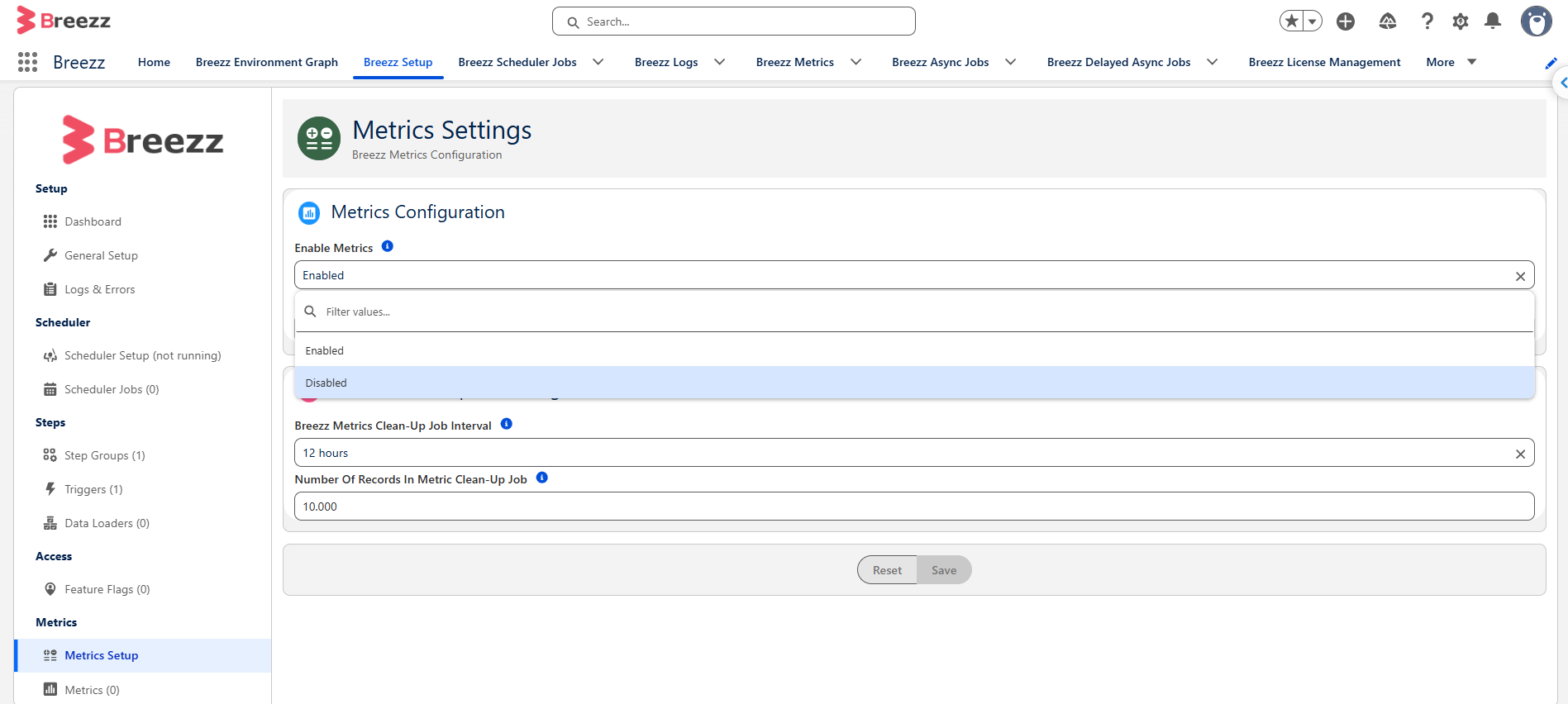The image size is (1568, 704).
Task: Open Scheduler Setup (not running)
Action: coord(143,355)
